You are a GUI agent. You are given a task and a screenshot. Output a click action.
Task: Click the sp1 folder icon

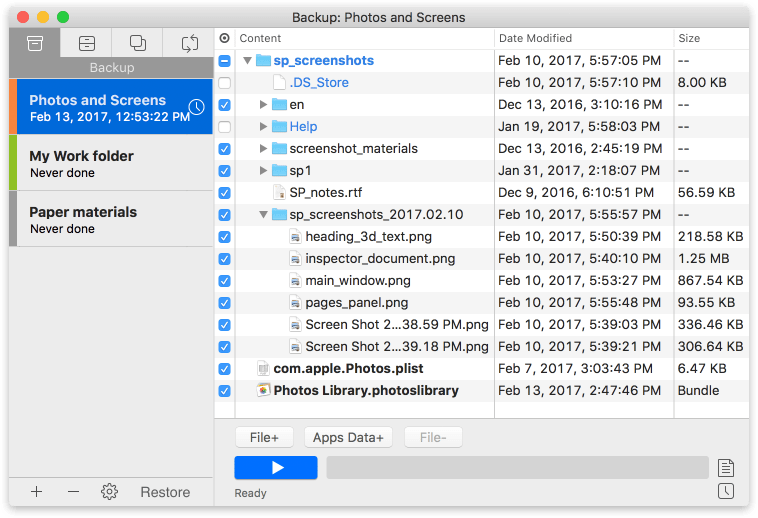coord(279,171)
